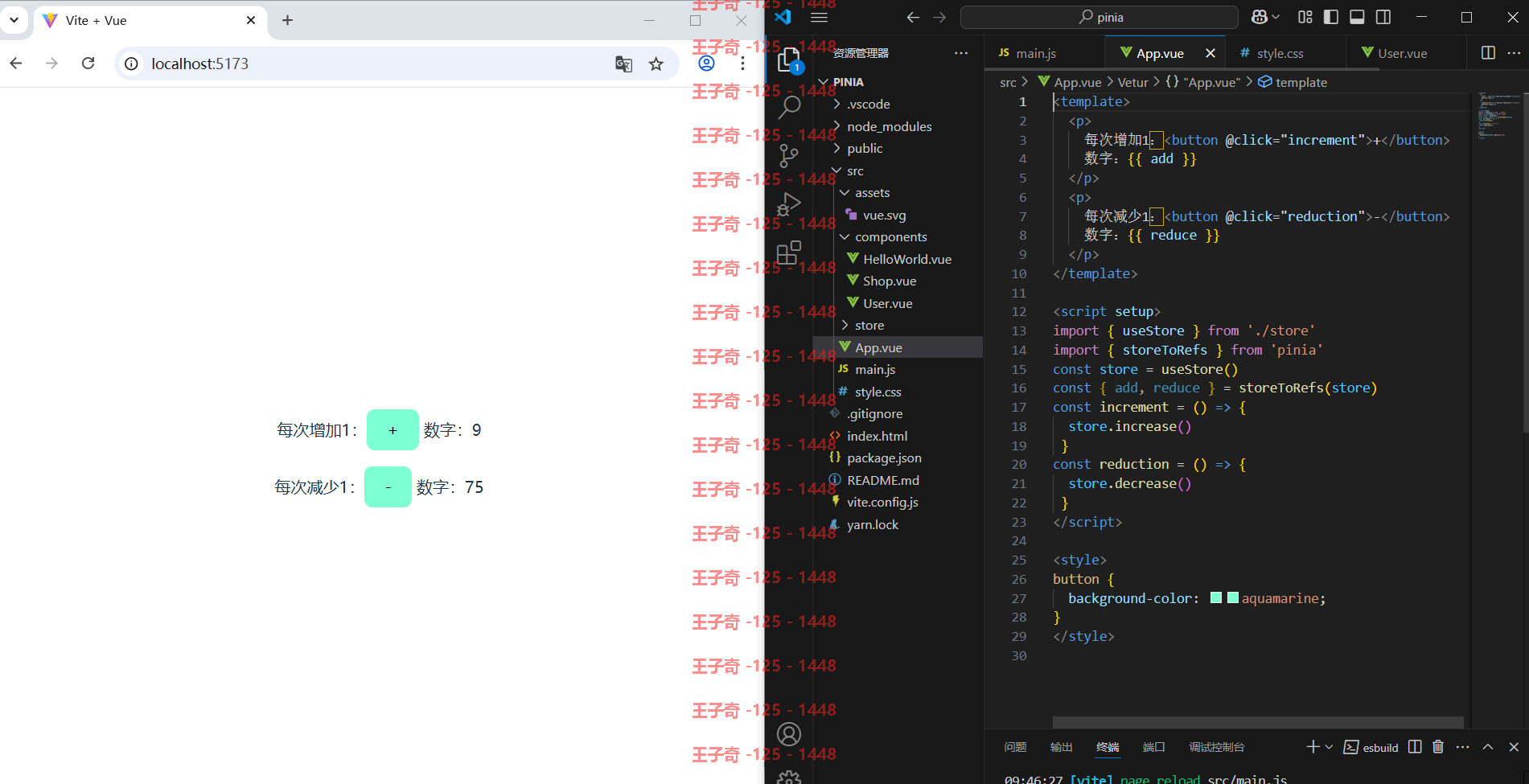Open the Output panel tab
Viewport: 1529px width, 784px height.
click(x=1062, y=747)
